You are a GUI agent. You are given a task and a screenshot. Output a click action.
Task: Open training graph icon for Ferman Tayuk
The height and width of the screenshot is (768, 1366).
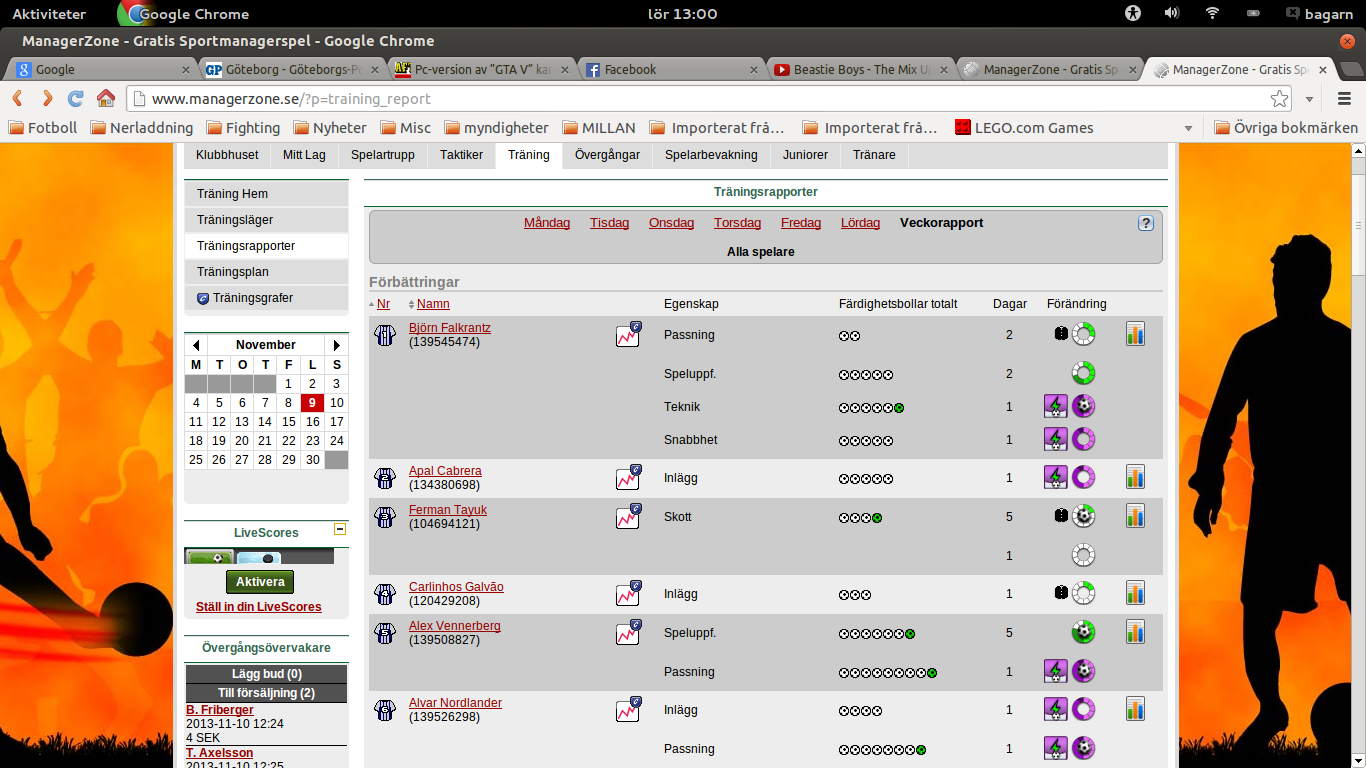(628, 516)
